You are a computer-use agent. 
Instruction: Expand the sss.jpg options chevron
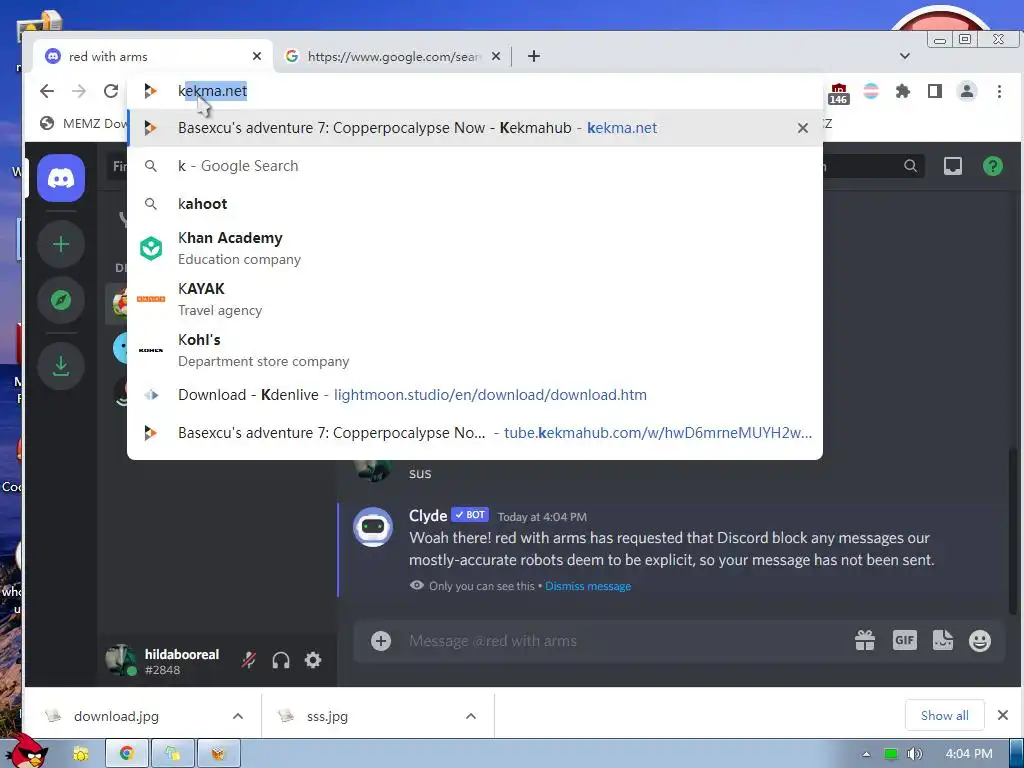pos(470,716)
